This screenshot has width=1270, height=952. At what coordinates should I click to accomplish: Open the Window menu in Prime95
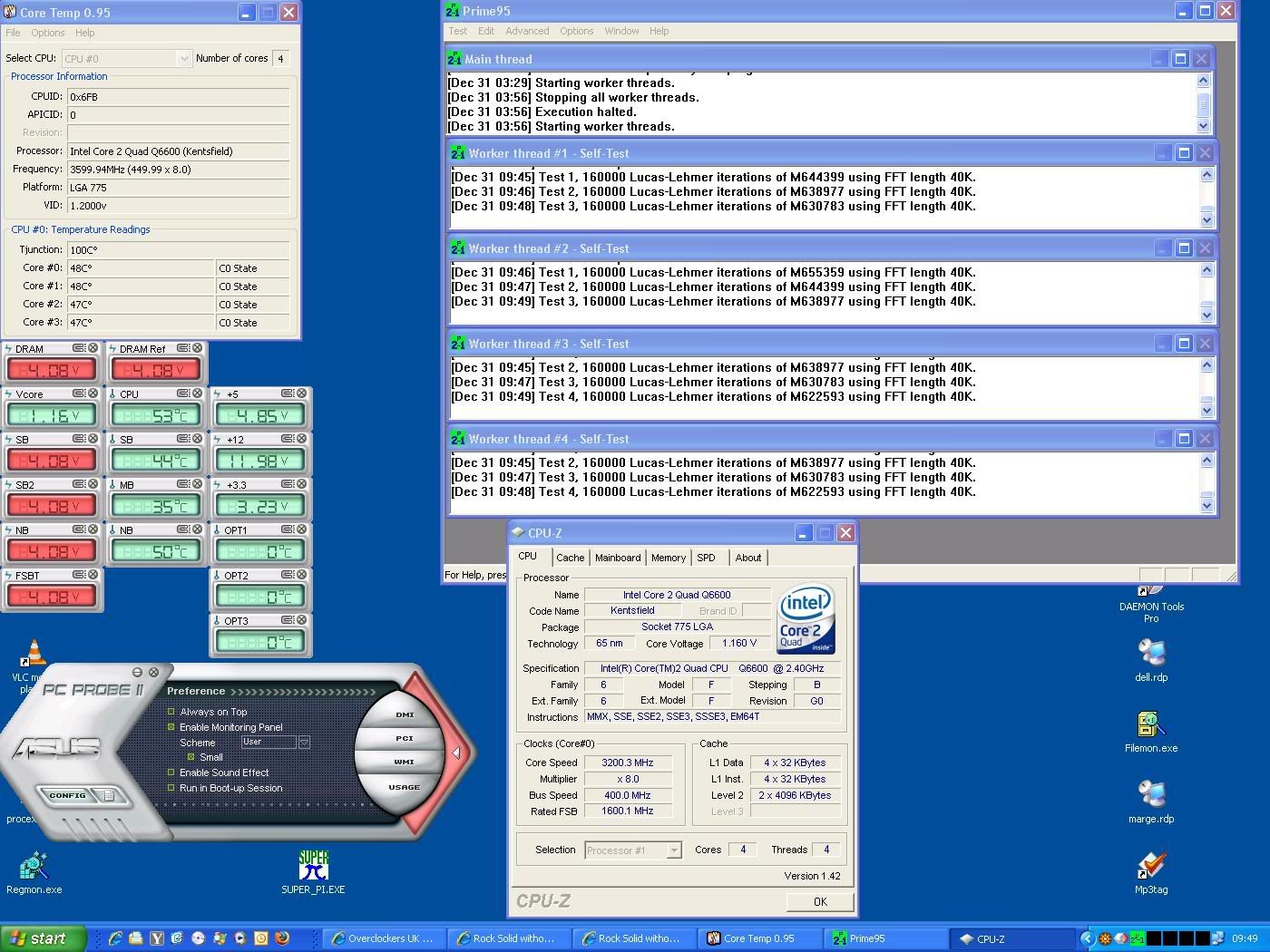(621, 31)
